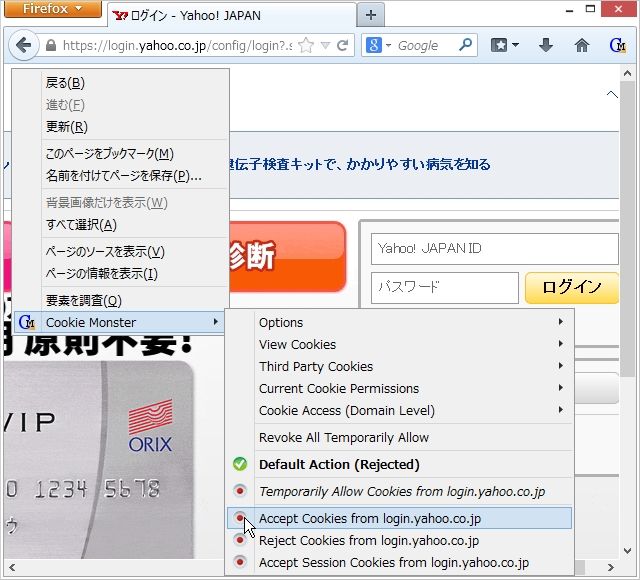Image resolution: width=640 pixels, height=580 pixels.
Task: Collapse page header with the caret
Action: [612, 95]
